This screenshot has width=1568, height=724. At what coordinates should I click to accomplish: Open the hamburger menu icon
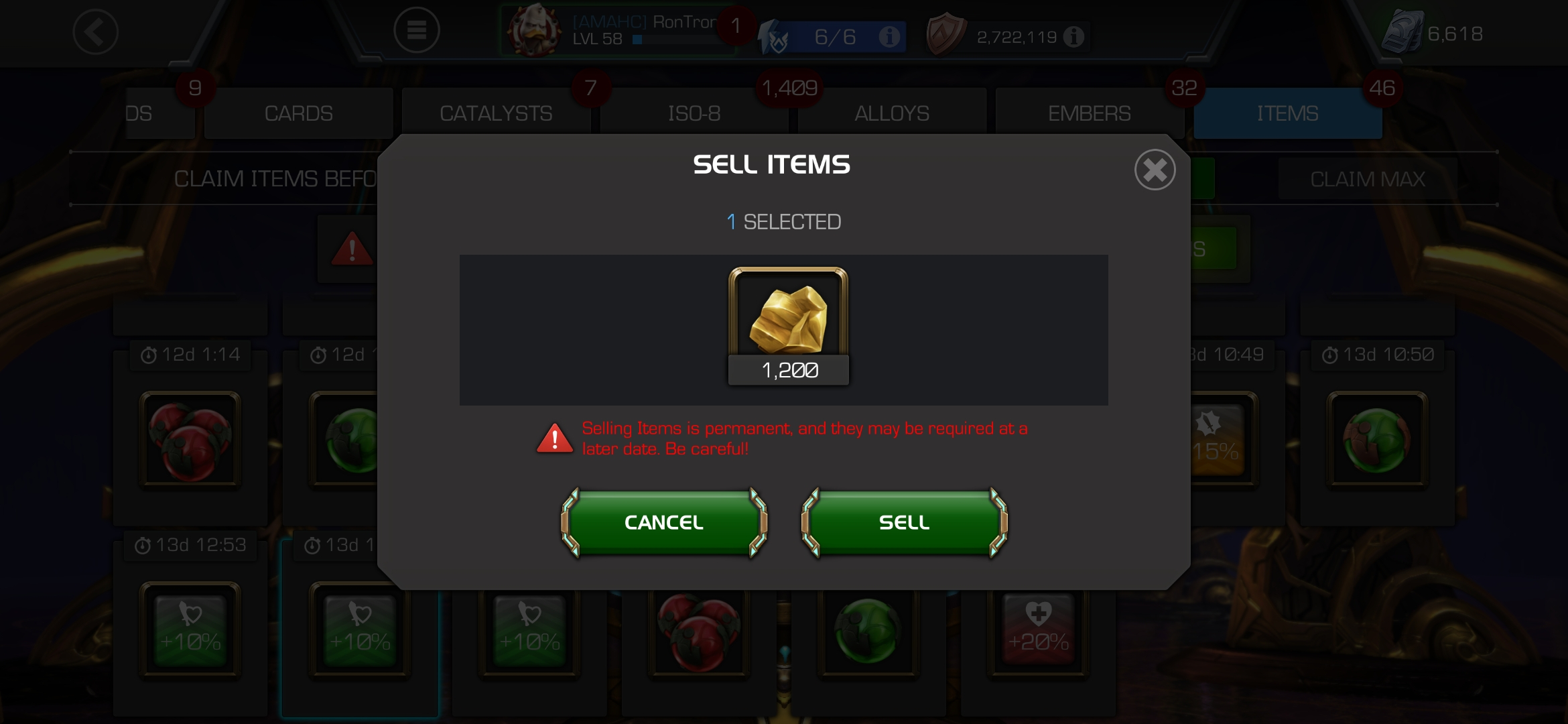416,30
